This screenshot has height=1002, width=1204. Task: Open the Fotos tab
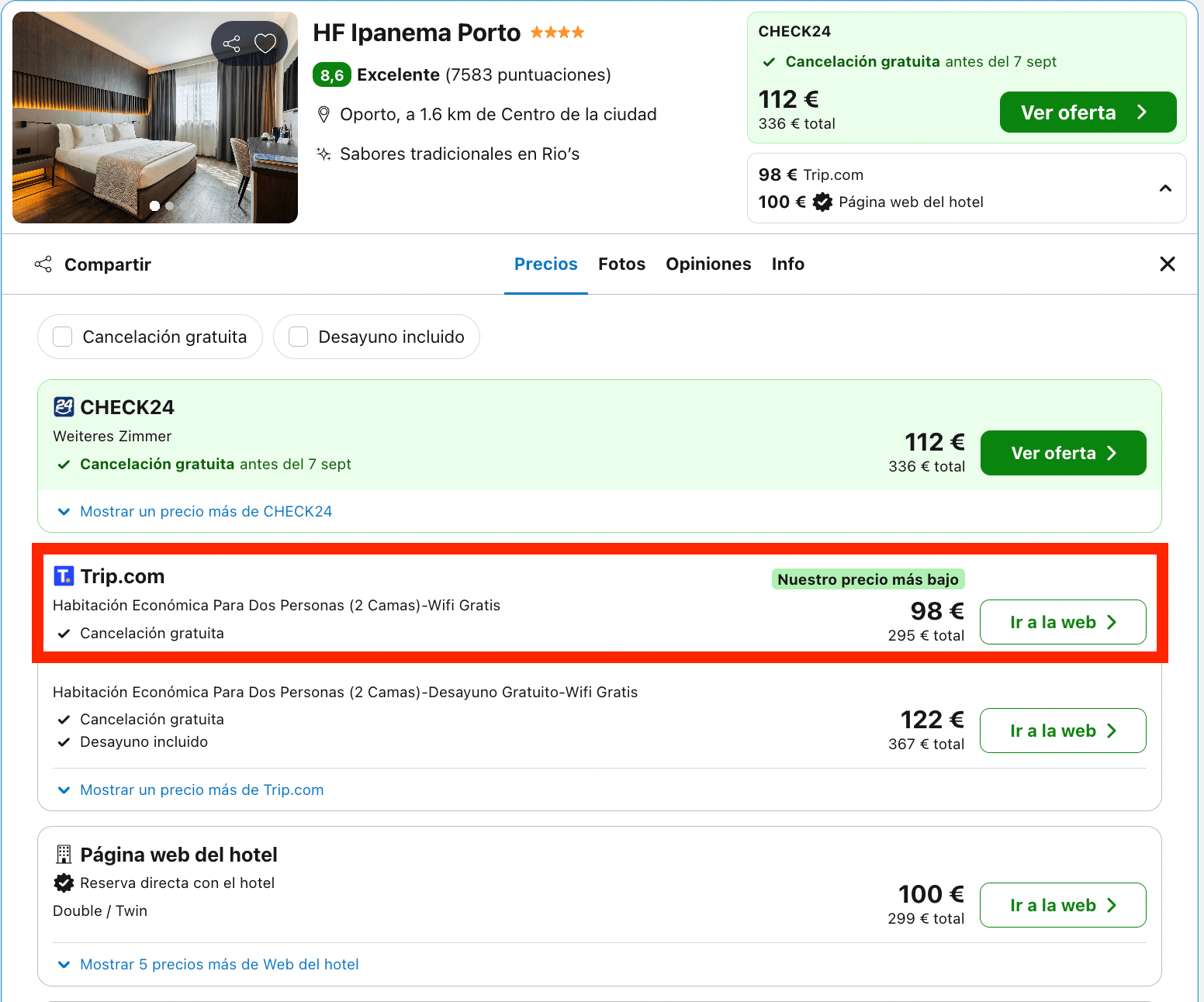[621, 264]
